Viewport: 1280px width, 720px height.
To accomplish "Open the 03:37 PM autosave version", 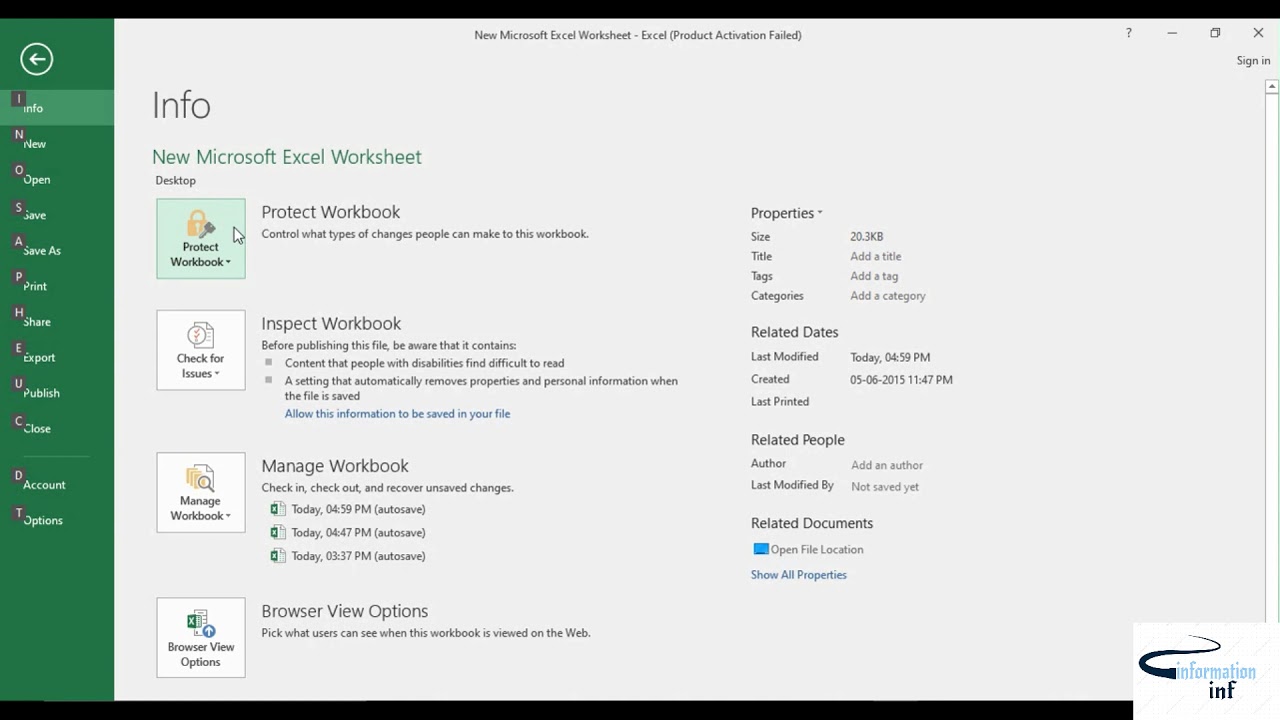I will point(358,556).
